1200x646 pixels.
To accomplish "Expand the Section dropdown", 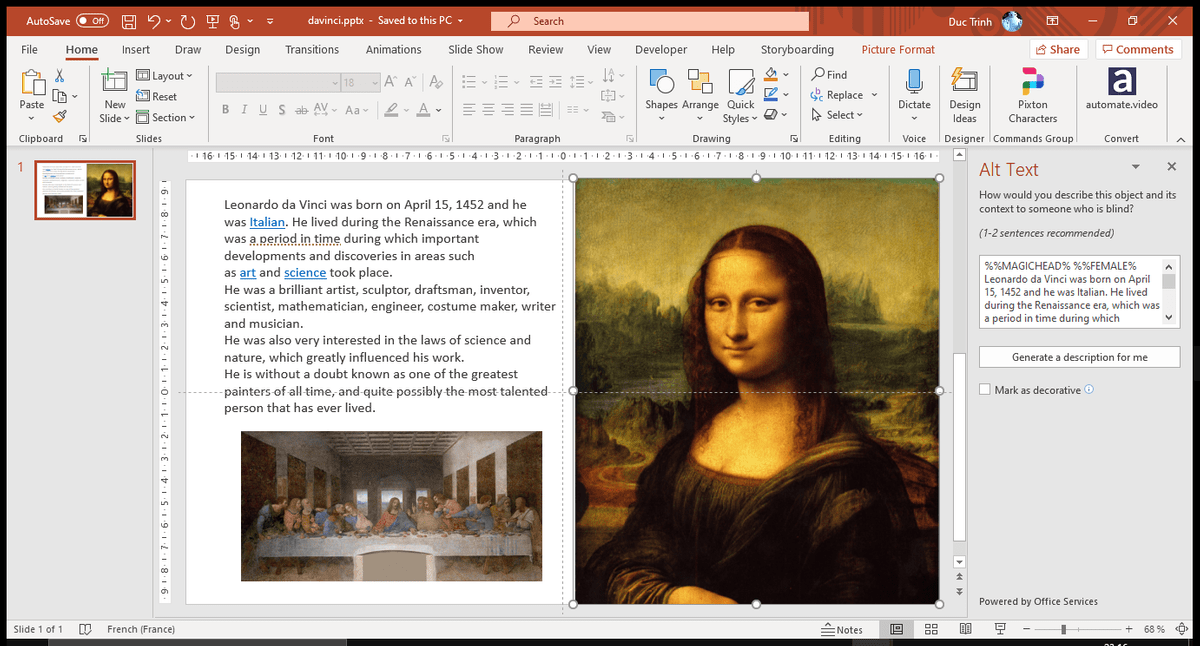I will [x=165, y=117].
